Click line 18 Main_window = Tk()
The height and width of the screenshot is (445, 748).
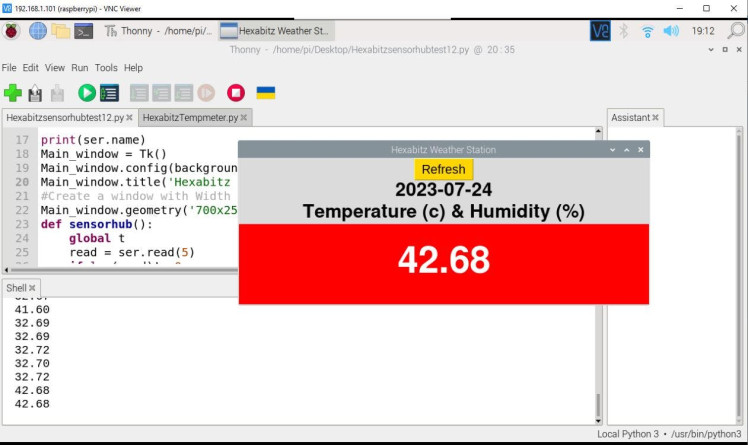[x=104, y=154]
